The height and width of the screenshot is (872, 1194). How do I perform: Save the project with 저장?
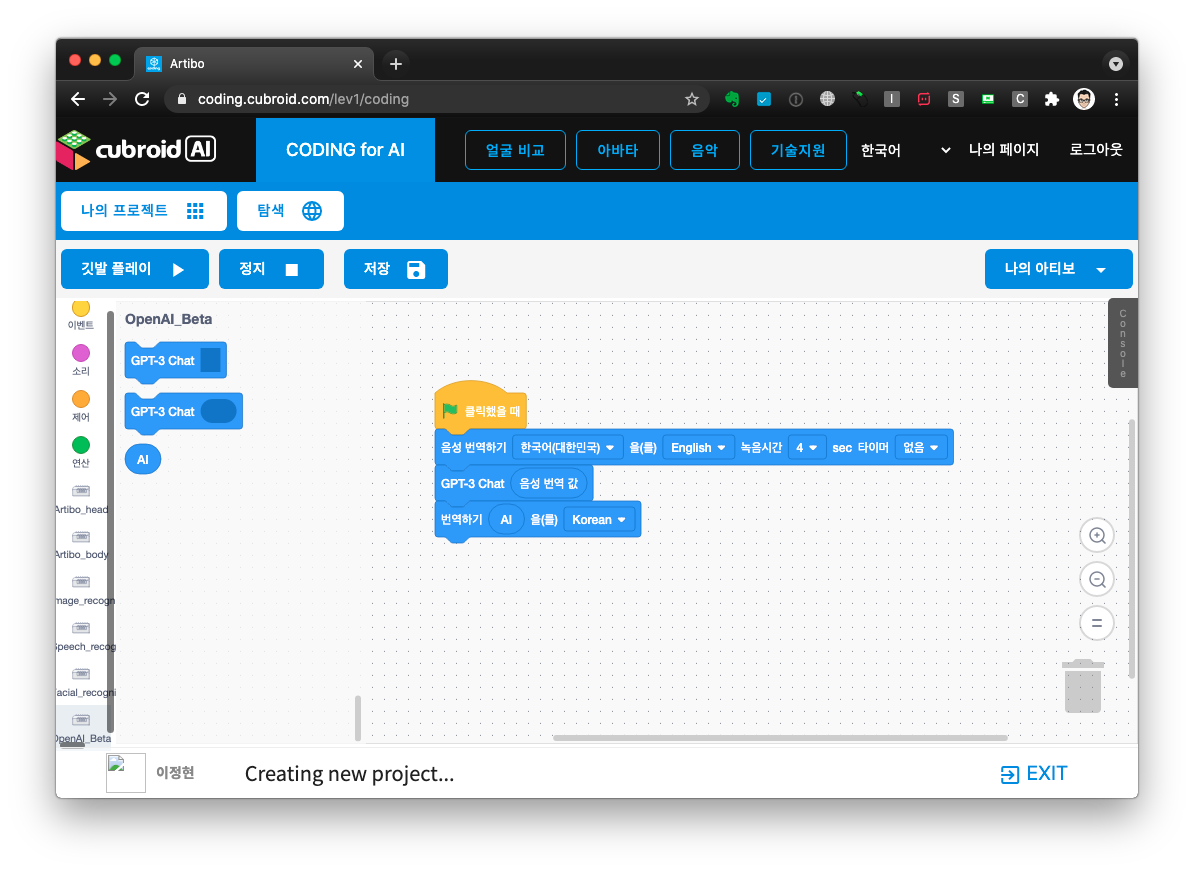tap(396, 269)
